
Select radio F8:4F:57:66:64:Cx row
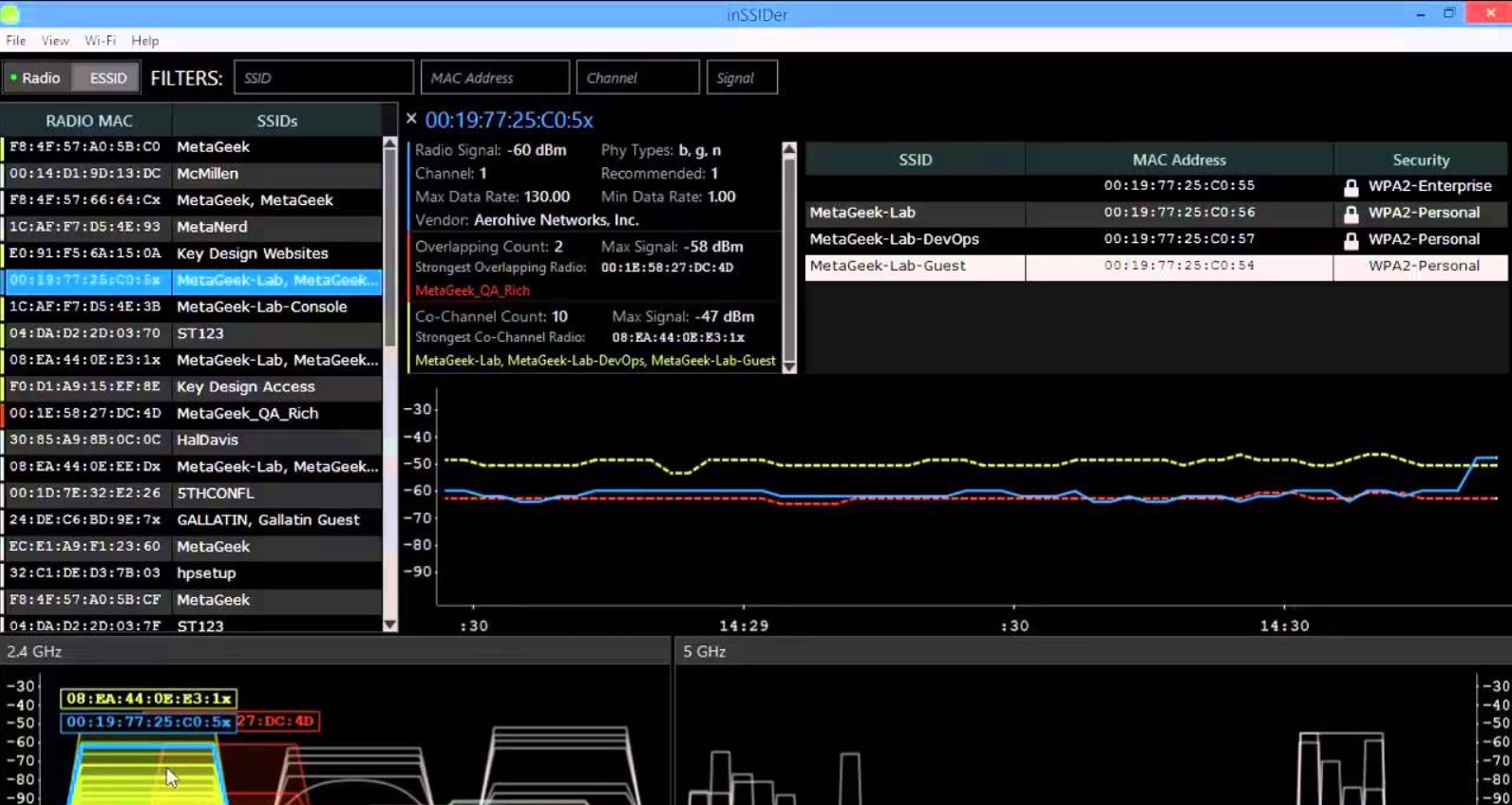click(x=193, y=200)
